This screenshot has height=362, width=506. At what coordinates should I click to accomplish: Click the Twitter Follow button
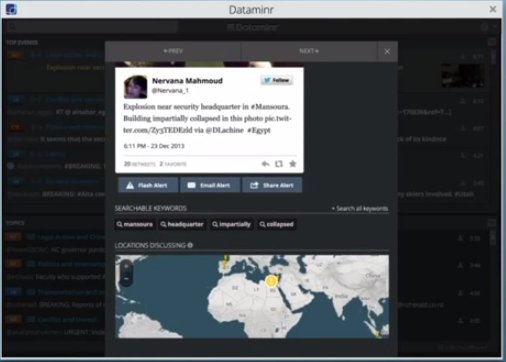[277, 80]
